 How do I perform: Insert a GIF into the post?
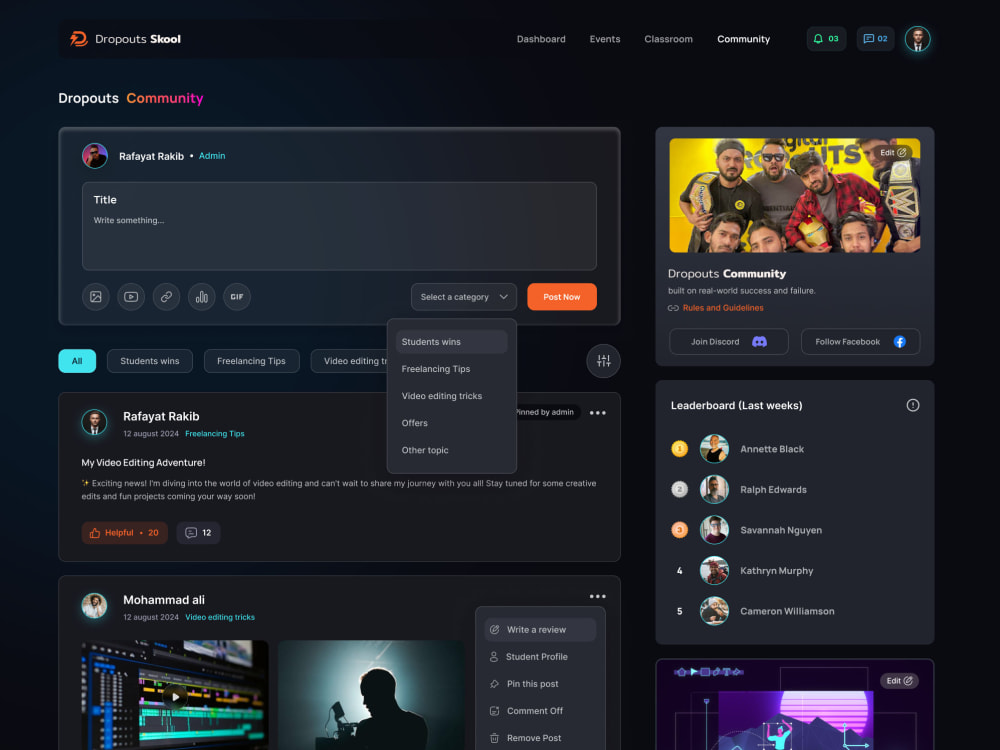click(x=237, y=297)
